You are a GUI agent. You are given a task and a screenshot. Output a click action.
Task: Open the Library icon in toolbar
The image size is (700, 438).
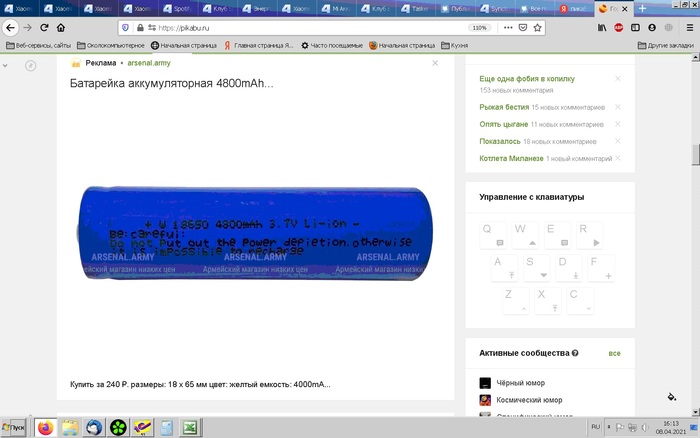coord(602,28)
